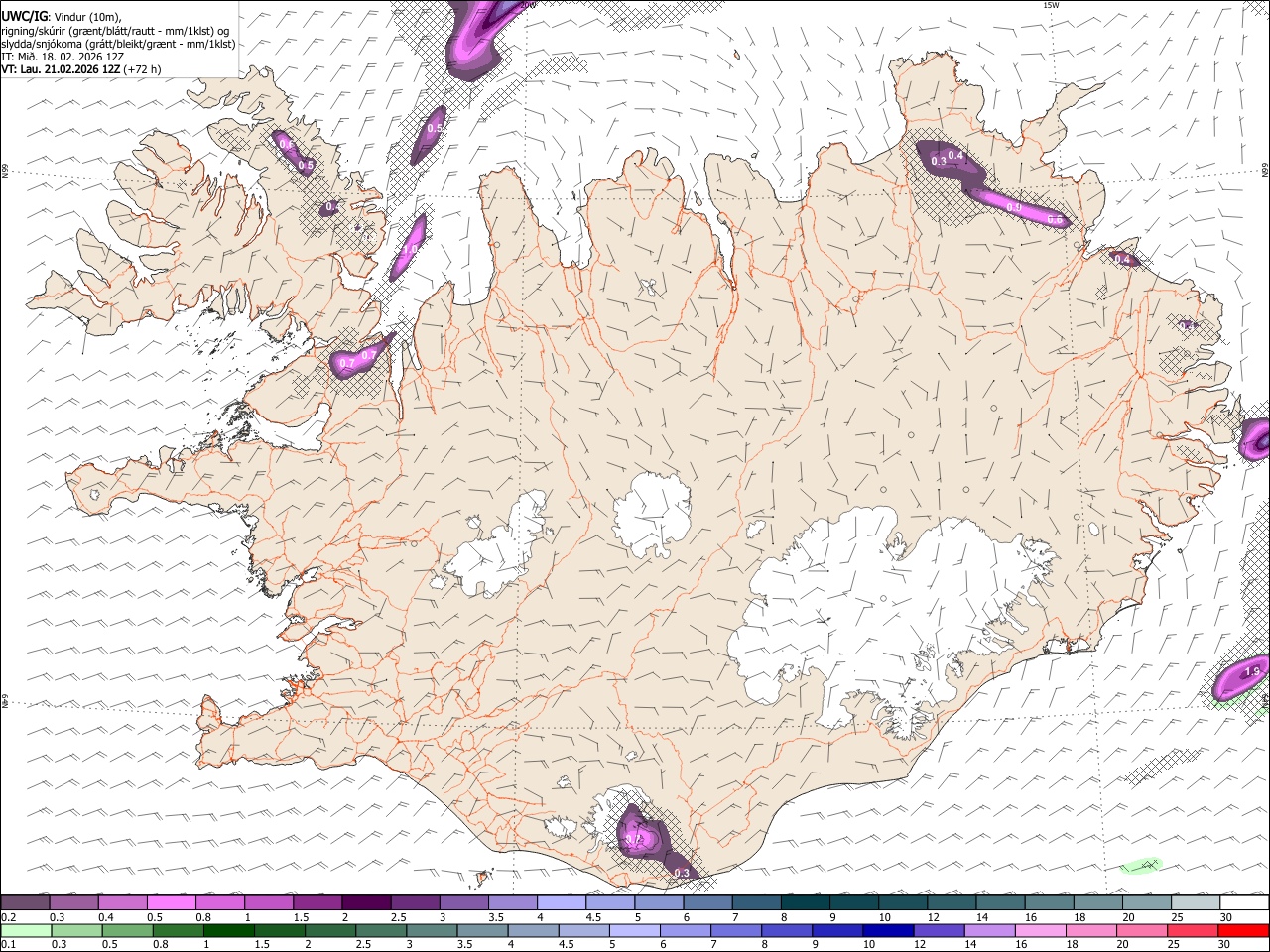The height and width of the screenshot is (952, 1270).
Task: Click the 0.3 precipitation label on the south coast
Action: (x=682, y=873)
